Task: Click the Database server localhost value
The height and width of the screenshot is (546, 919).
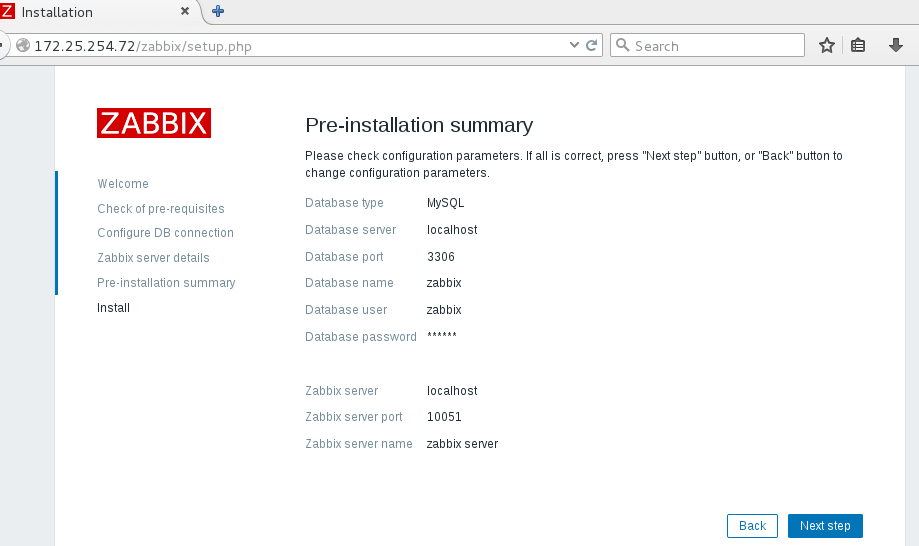Action: (x=452, y=230)
